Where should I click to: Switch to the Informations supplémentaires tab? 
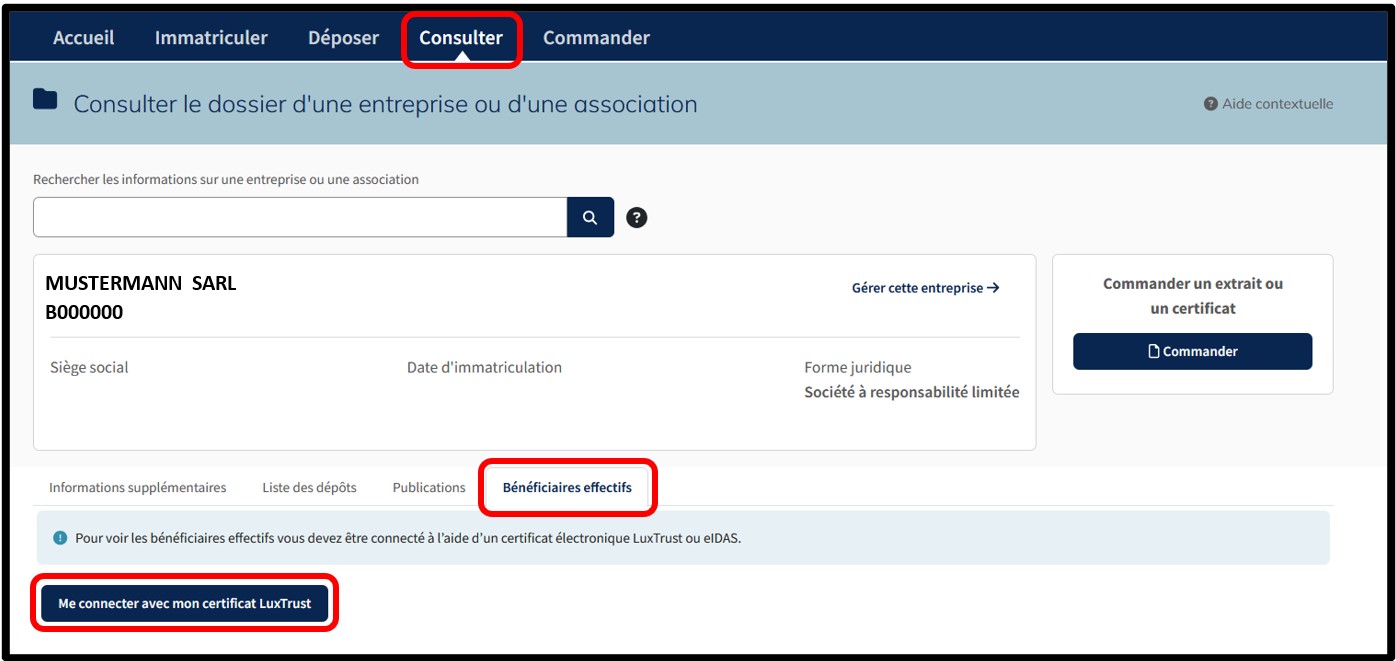point(138,488)
